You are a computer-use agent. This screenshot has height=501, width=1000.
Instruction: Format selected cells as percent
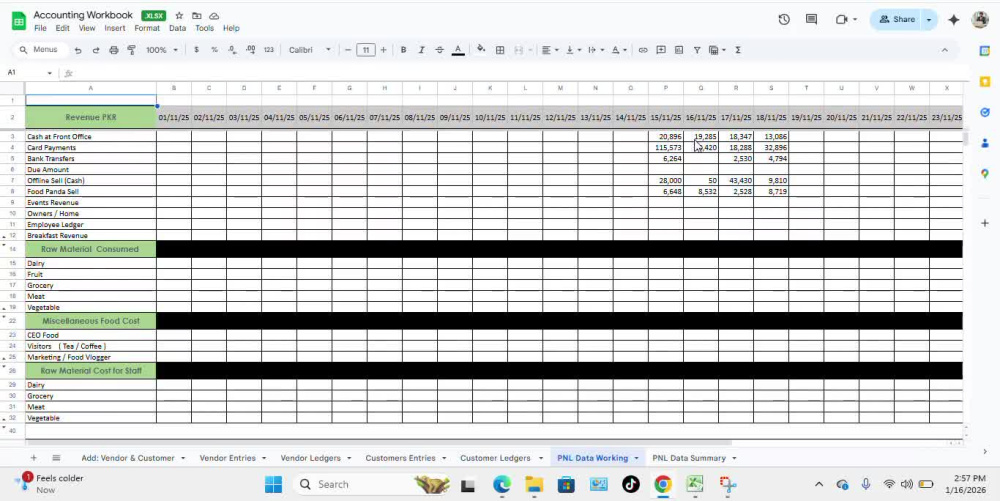click(x=214, y=50)
